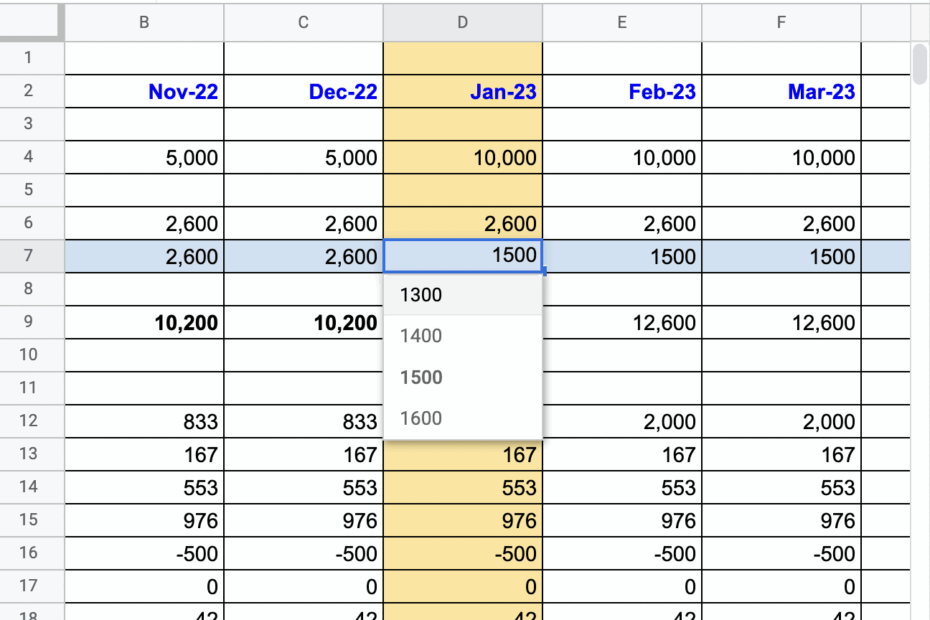This screenshot has height=620, width=930.
Task: Select row 2 header
Action: point(31,91)
